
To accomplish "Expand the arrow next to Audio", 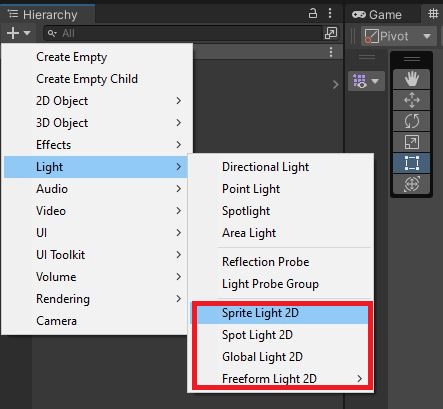I will pyautogui.click(x=179, y=189).
